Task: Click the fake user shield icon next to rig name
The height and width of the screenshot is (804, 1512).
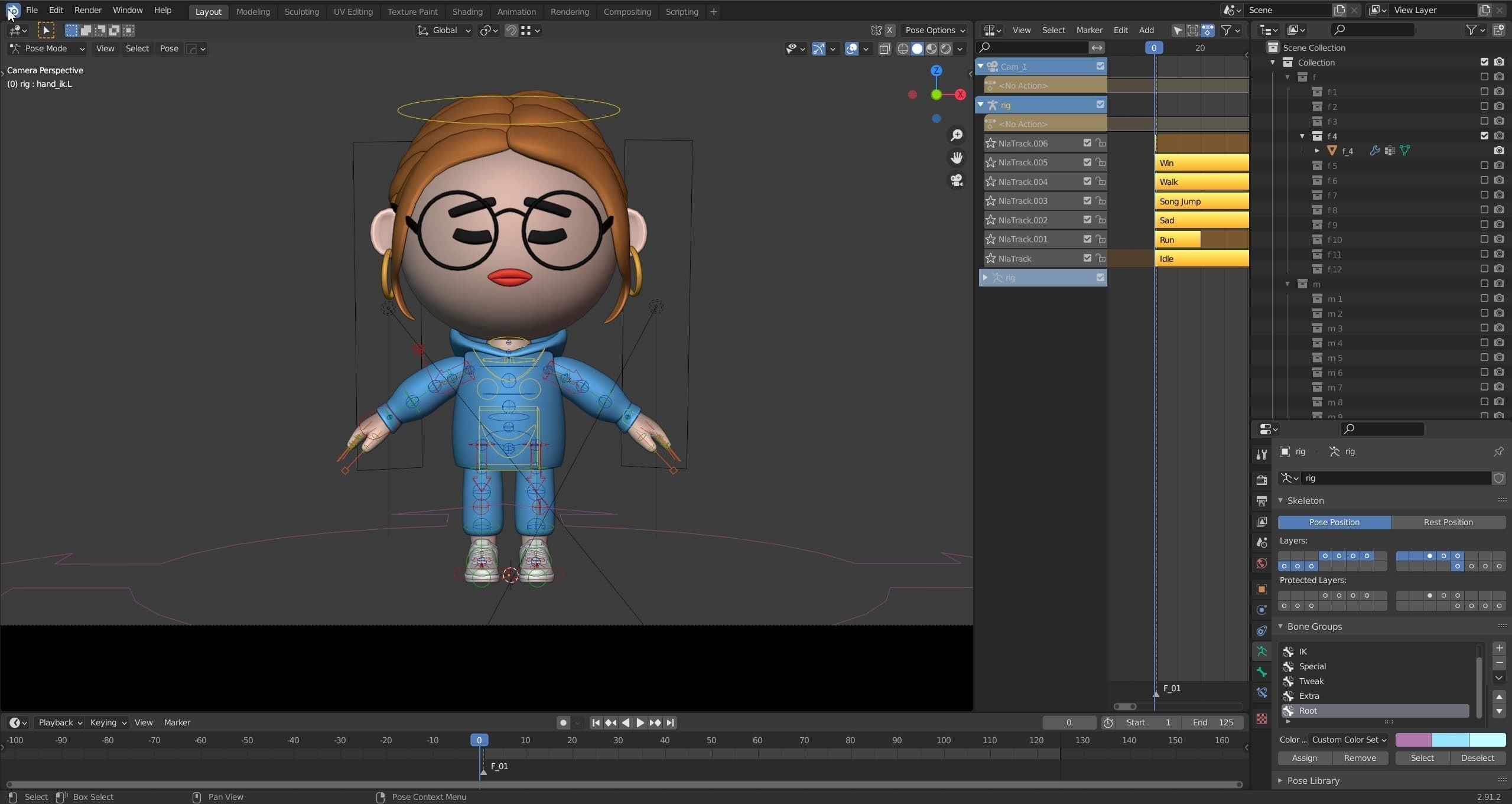Action: coord(1498,478)
